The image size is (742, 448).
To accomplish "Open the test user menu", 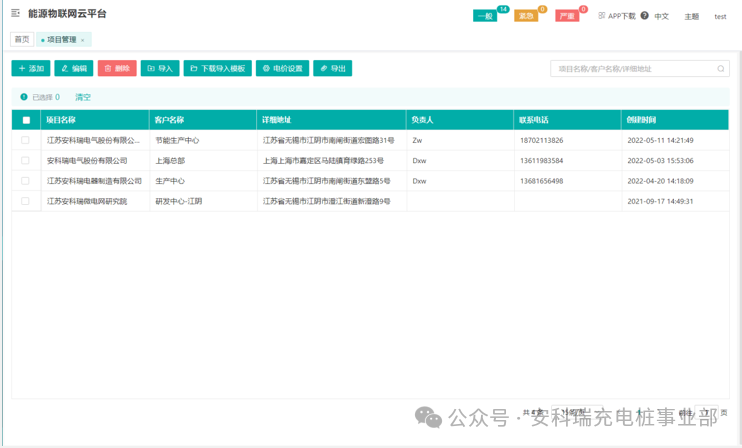I will (x=720, y=17).
